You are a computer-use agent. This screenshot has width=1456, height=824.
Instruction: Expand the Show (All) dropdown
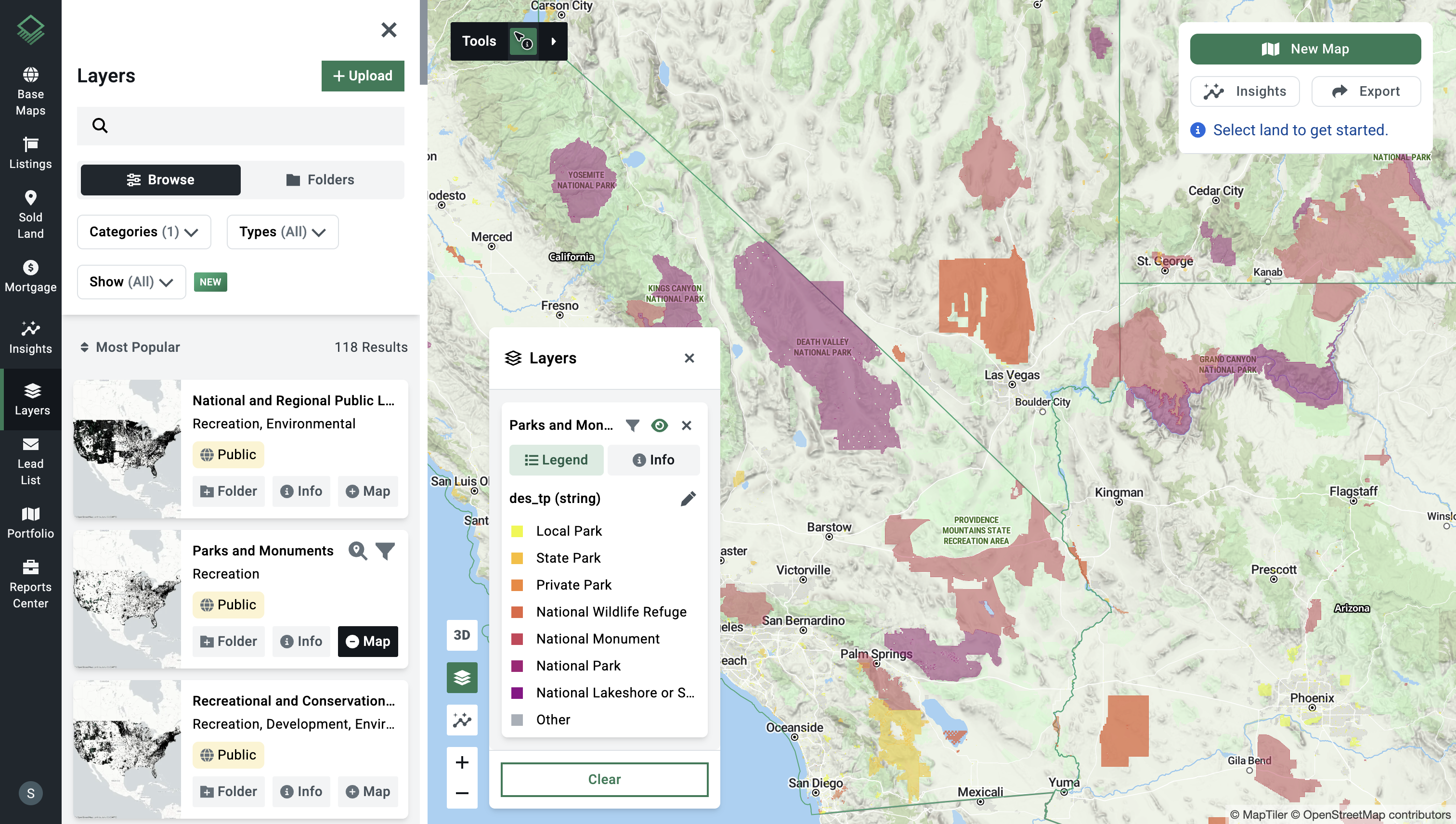131,282
